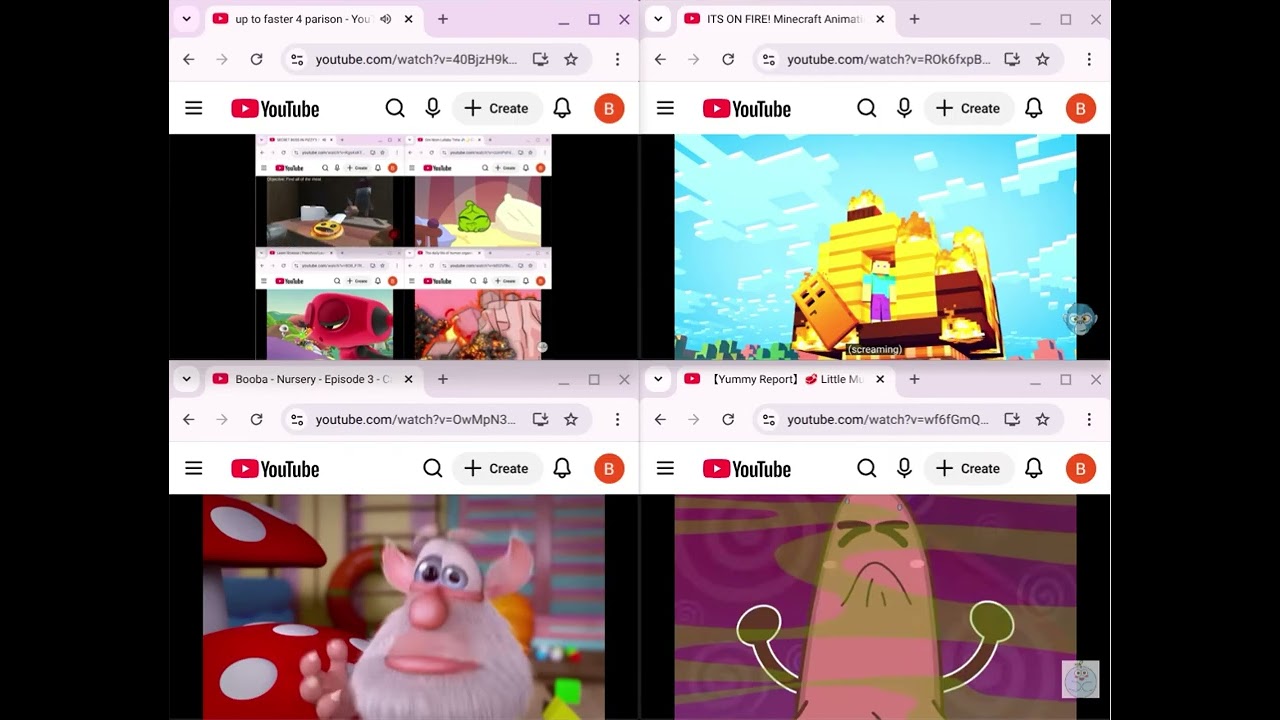Screen dimensions: 1280x720
Task: Bookmark the Yummy Report page with star
Action: click(1042, 419)
